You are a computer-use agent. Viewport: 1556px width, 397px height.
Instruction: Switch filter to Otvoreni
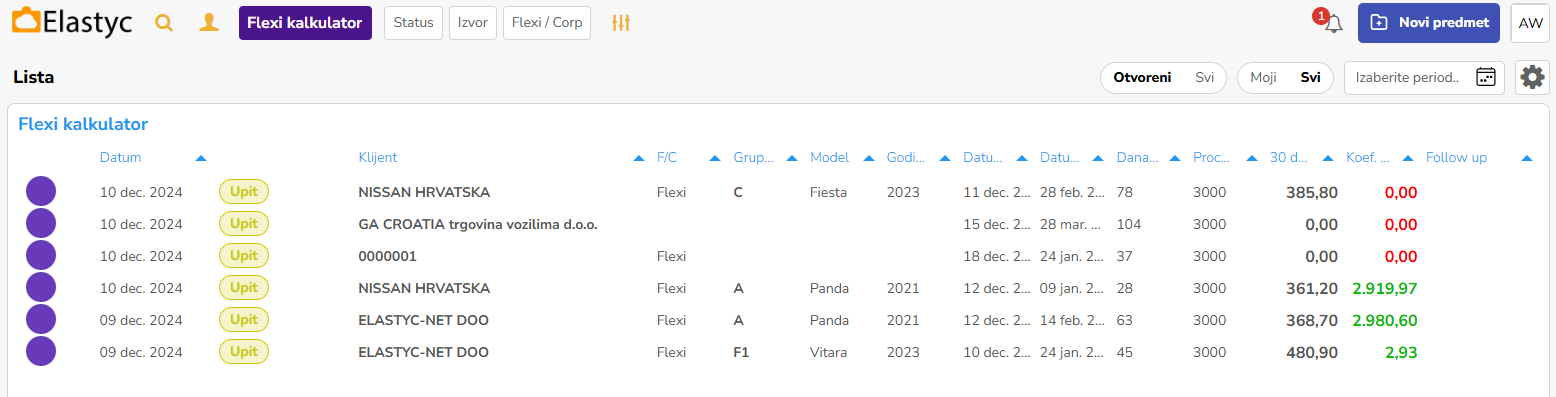[x=1142, y=77]
